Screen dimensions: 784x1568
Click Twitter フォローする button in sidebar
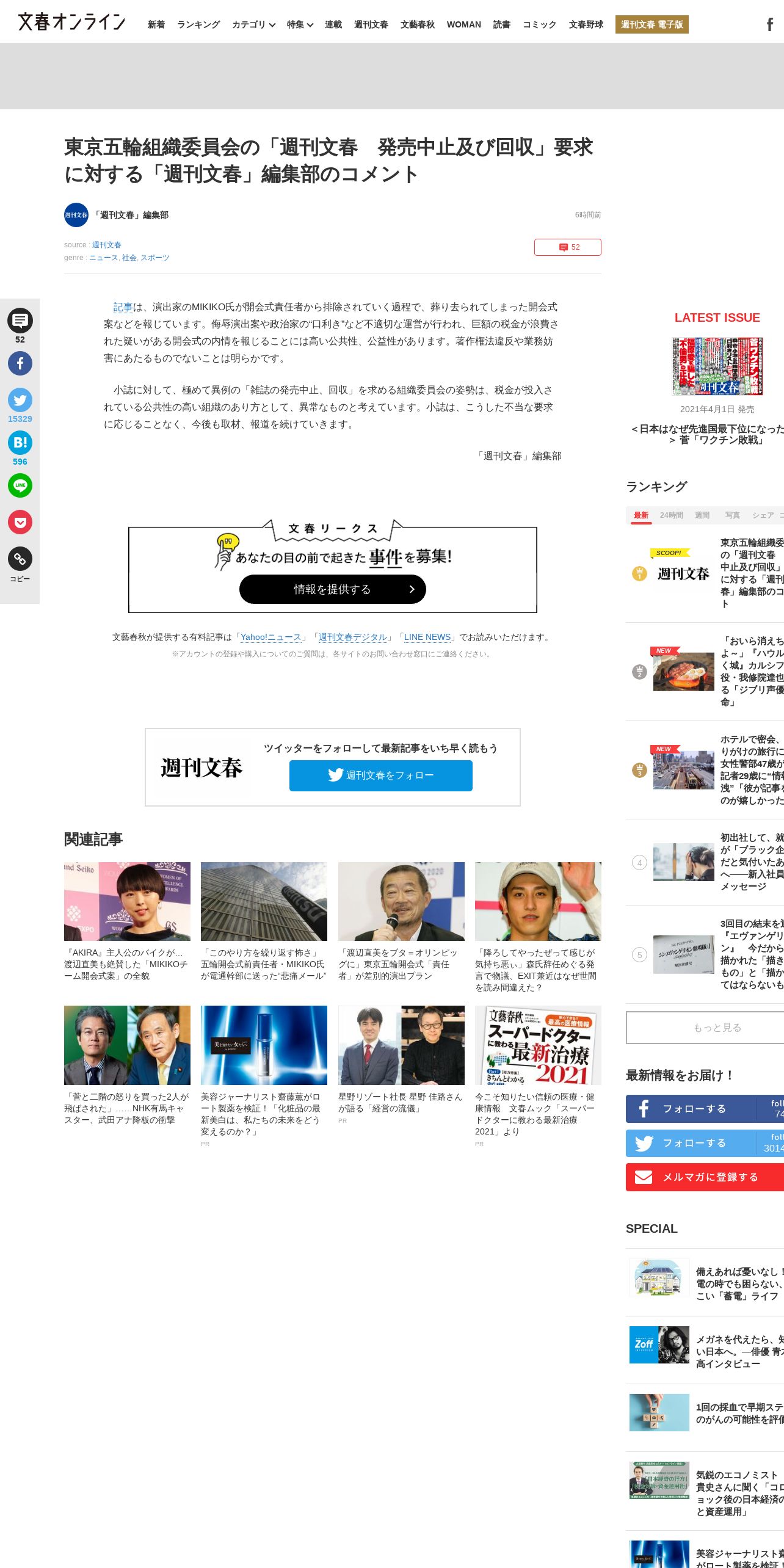[705, 1143]
